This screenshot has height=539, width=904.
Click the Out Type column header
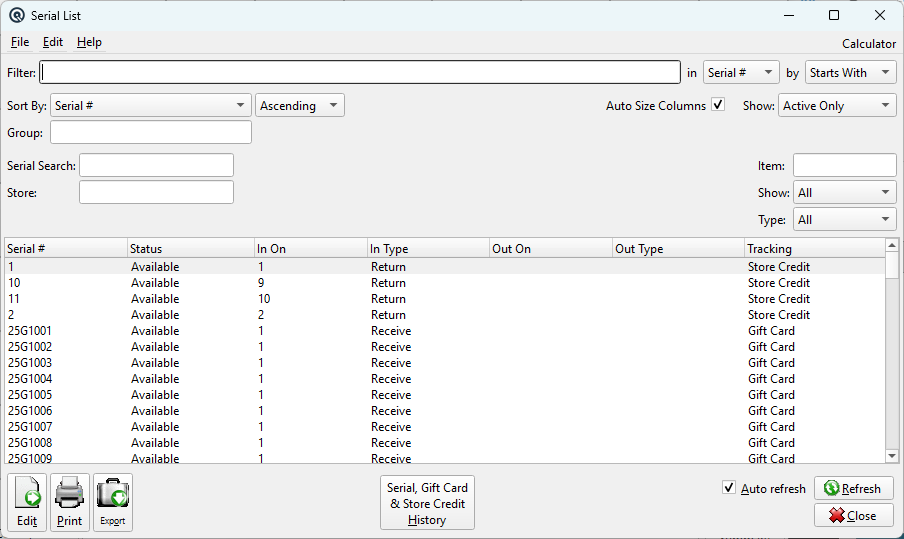point(678,248)
